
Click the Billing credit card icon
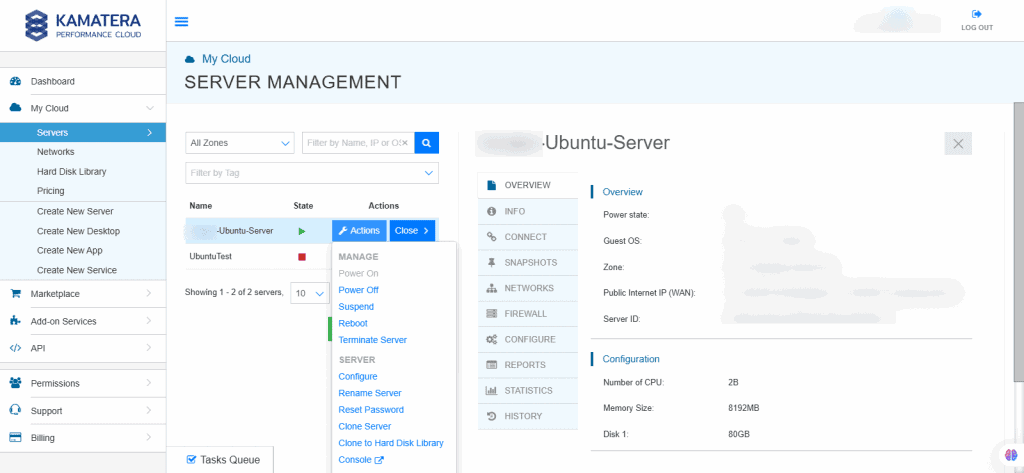click(x=16, y=438)
